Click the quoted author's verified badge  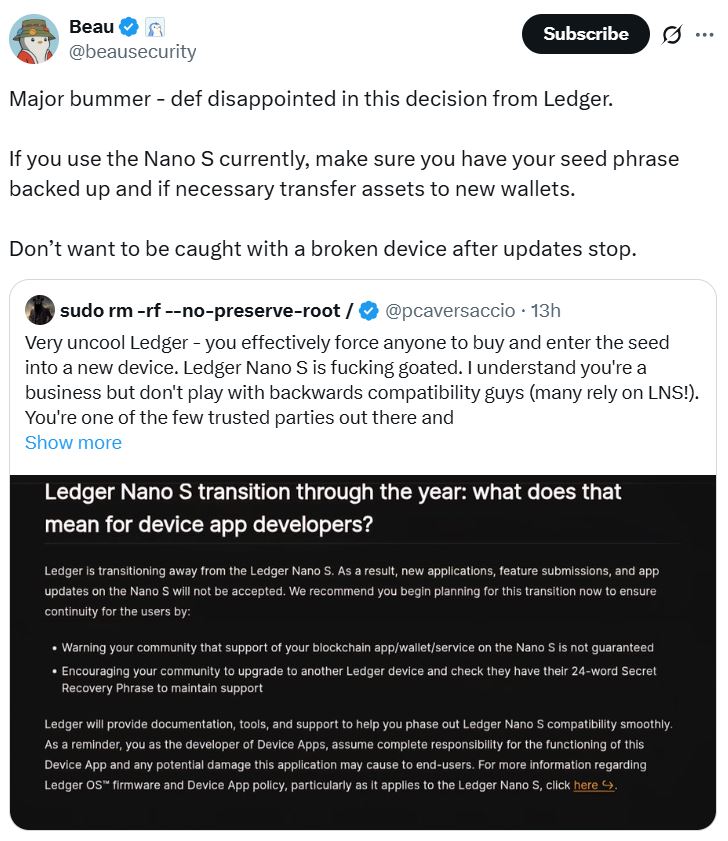pos(369,311)
